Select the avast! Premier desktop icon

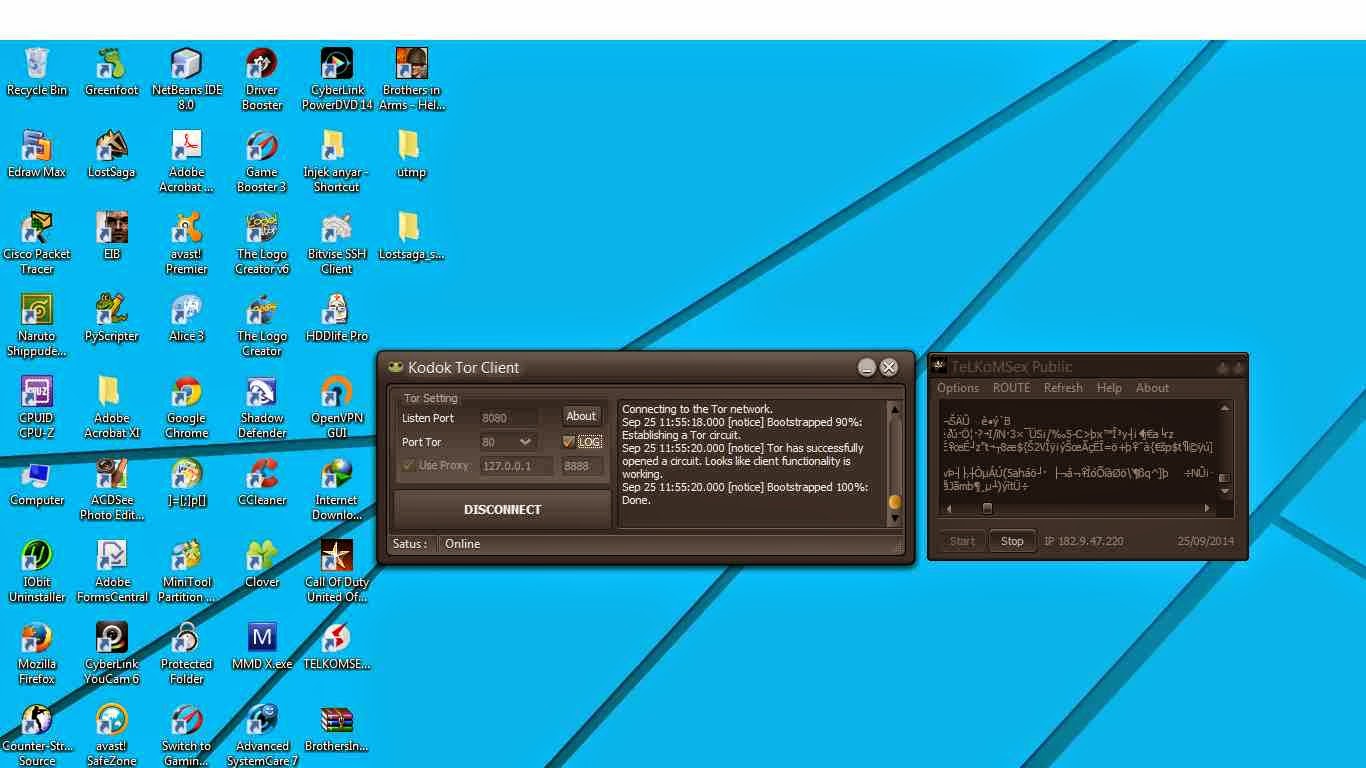[187, 243]
